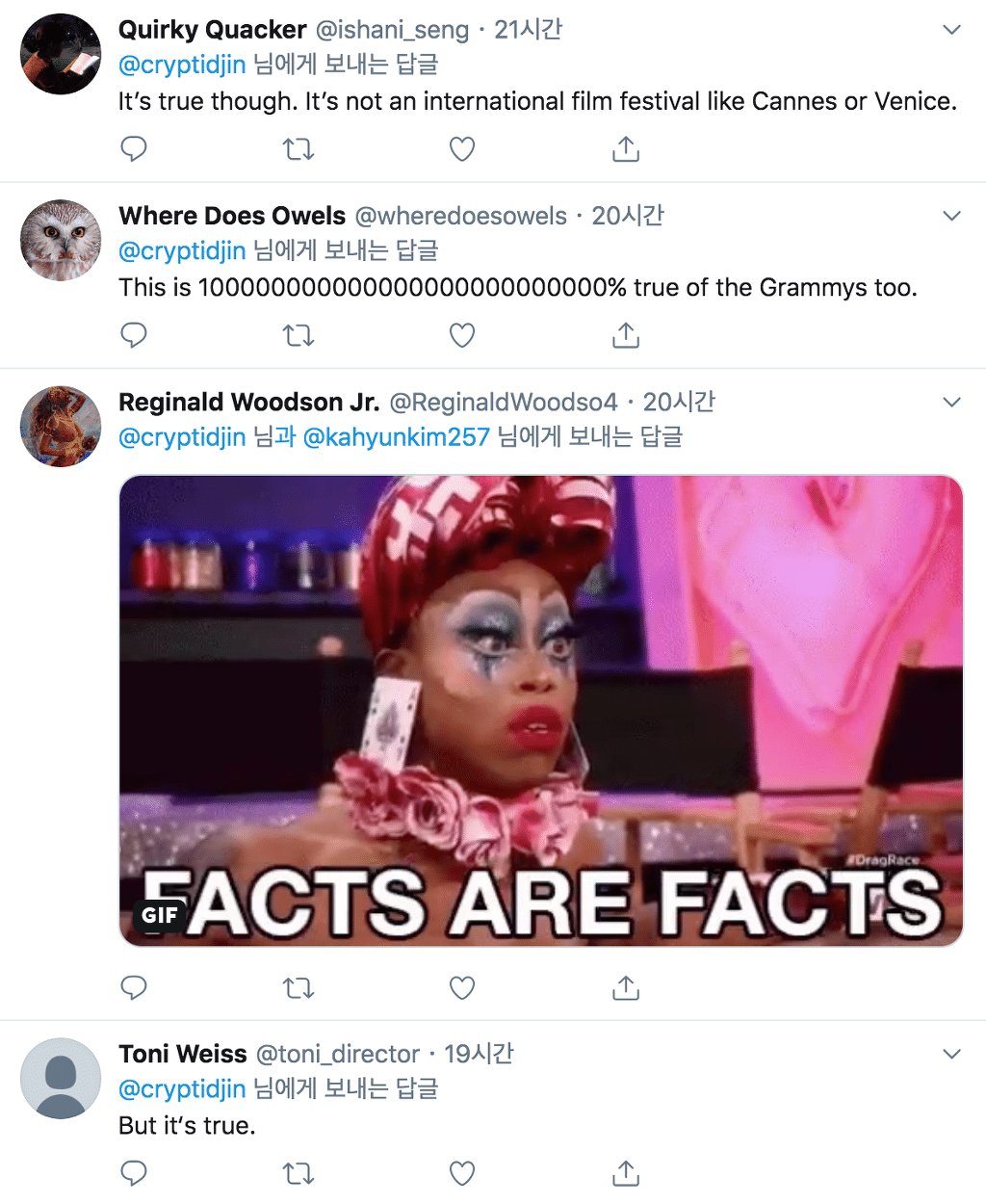The width and height of the screenshot is (986, 1204).
Task: Open the chevron menu on Toni Weiss's tweet
Action: pos(951,1054)
